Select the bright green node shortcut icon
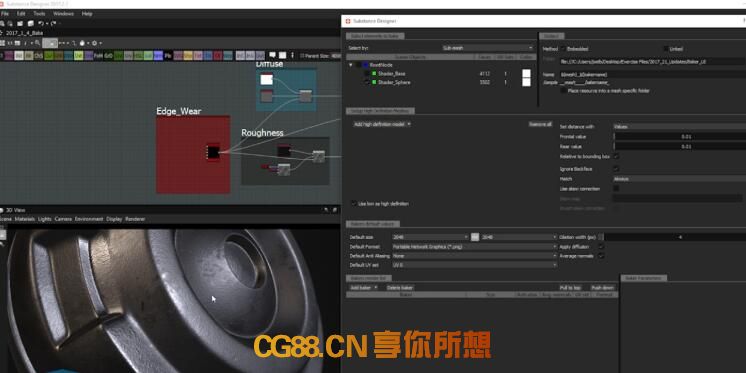Screen dimensions: 746x373 pyautogui.click(x=79, y=56)
